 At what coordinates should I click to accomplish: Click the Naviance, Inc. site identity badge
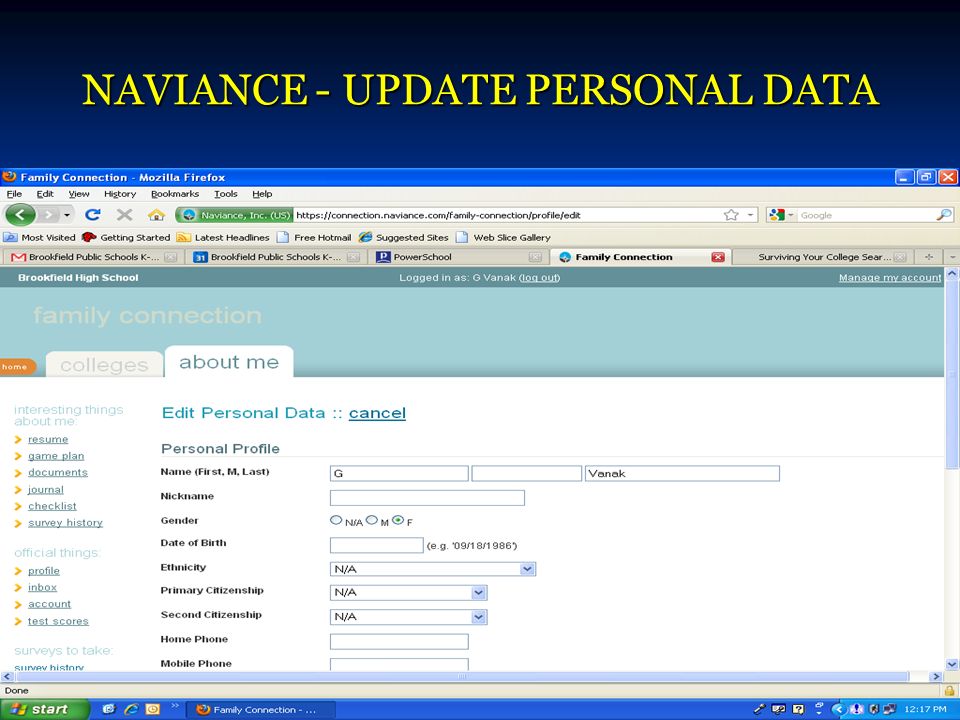234,215
